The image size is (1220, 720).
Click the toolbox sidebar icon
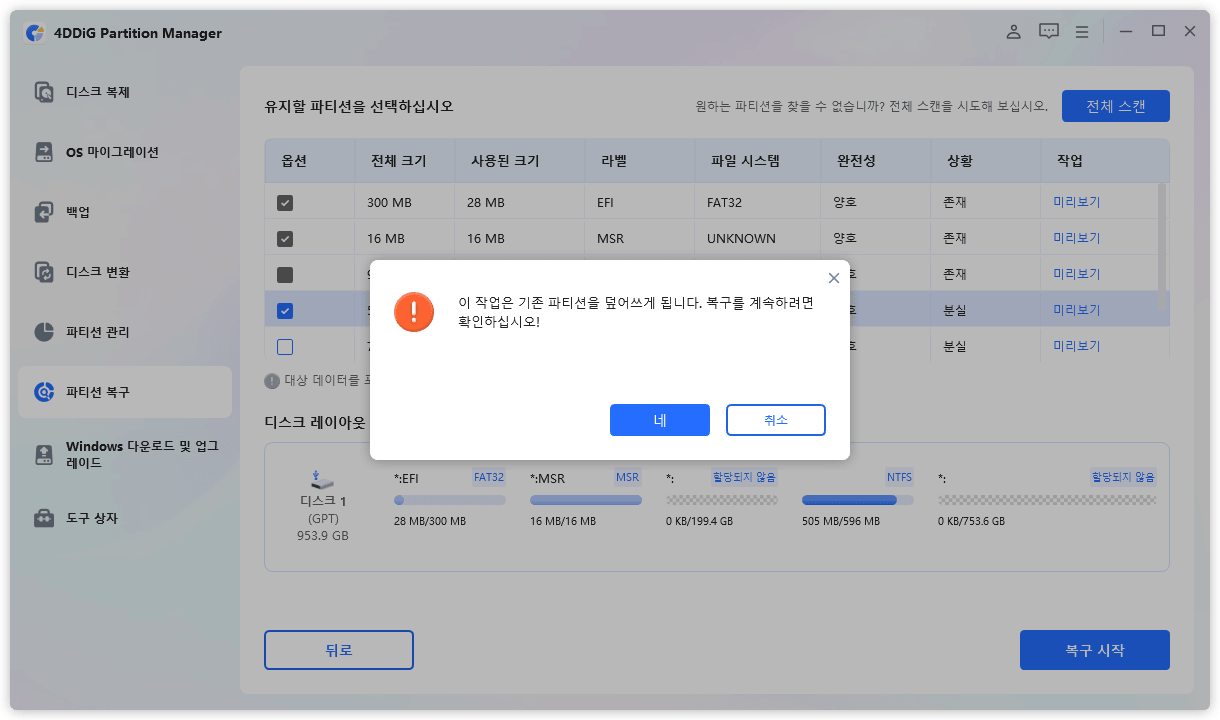pos(44,518)
